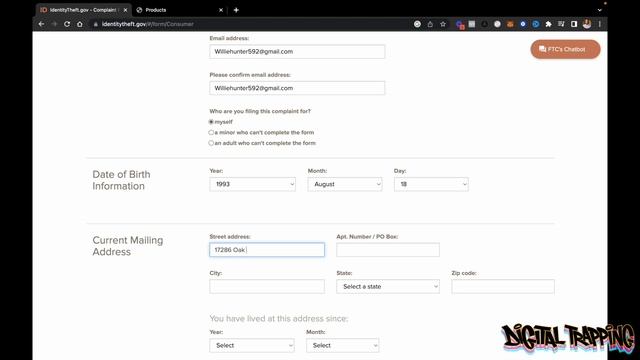Image resolution: width=640 pixels, height=360 pixels.
Task: Open the user profile avatar
Action: click(x=587, y=24)
